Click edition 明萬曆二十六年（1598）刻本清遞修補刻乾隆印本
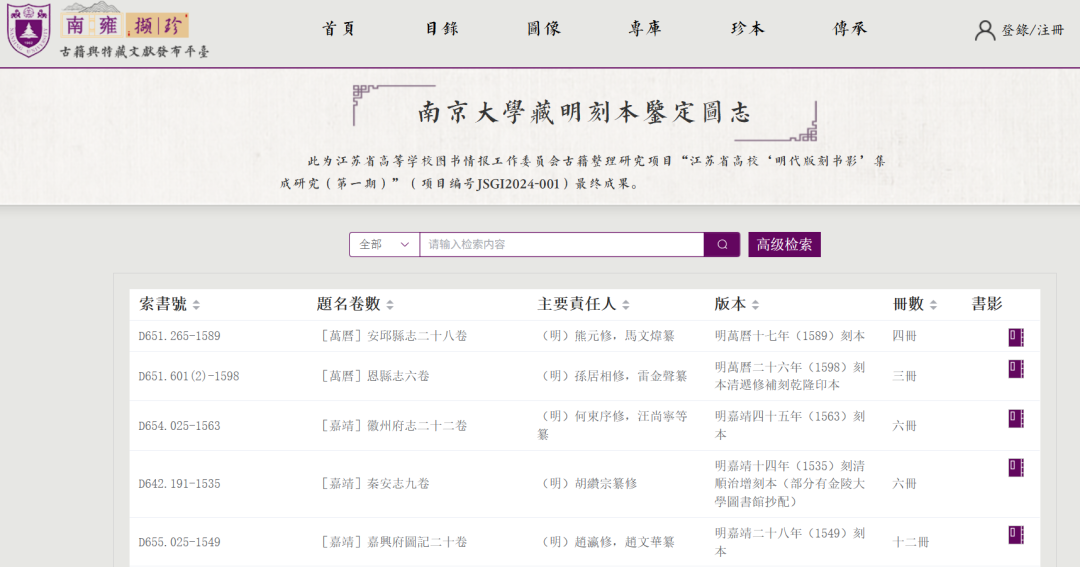 (789, 376)
